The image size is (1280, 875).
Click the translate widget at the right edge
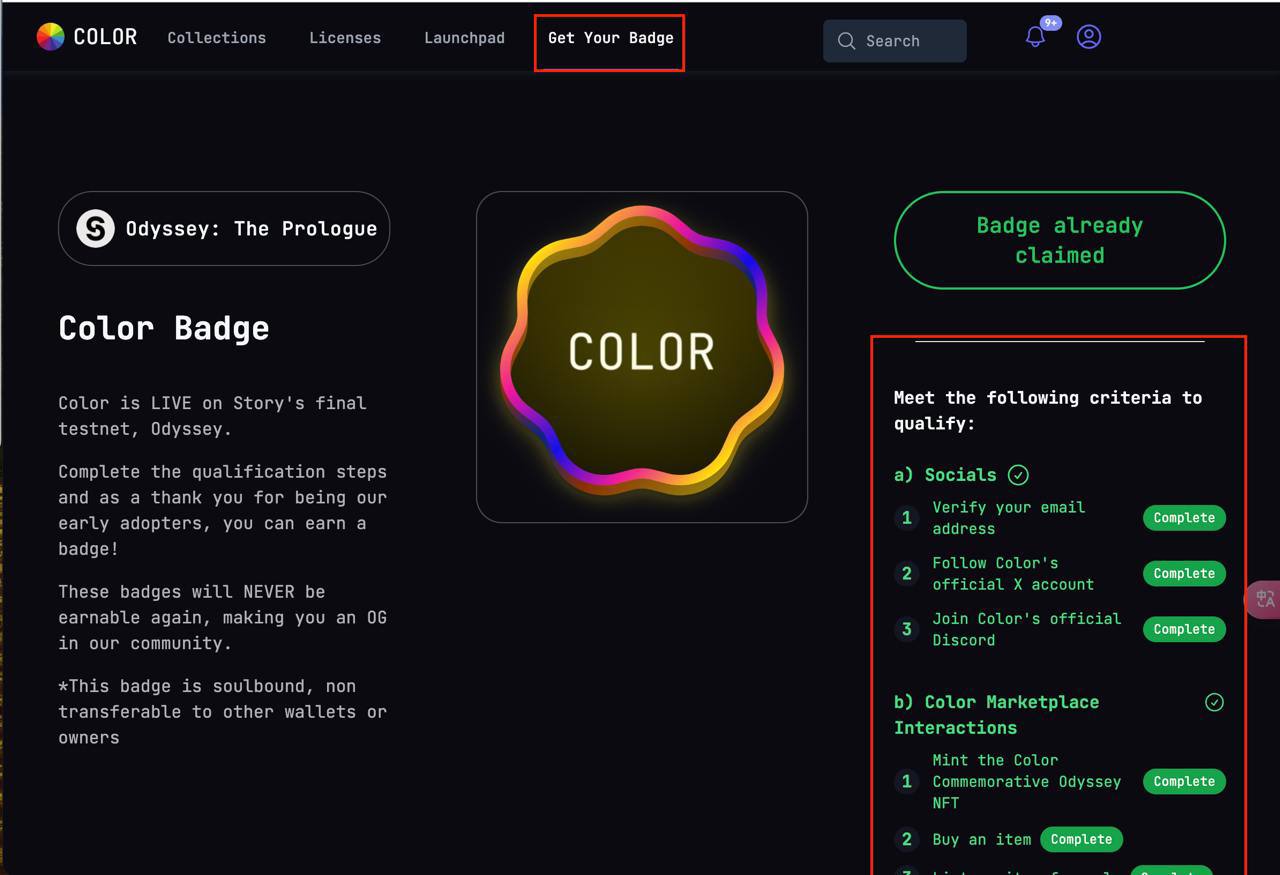1264,599
